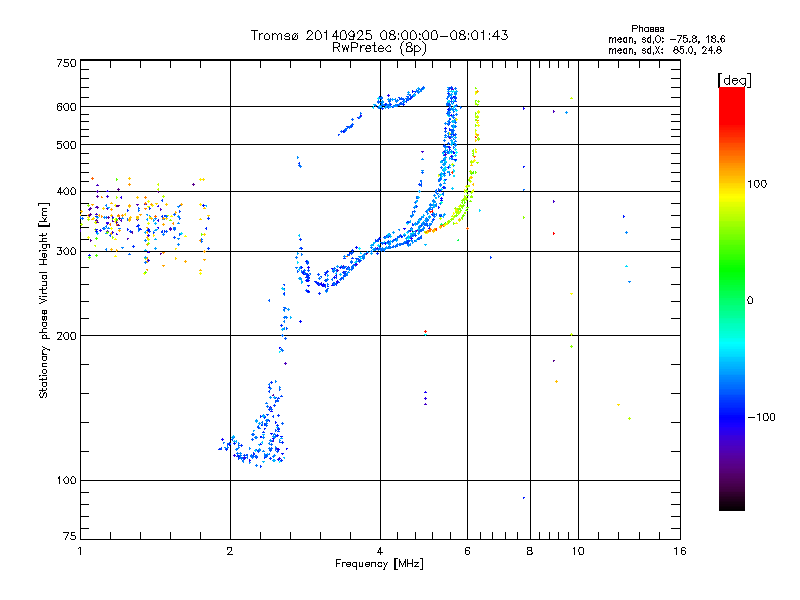This screenshot has width=800, height=600.
Task: Click the blue second-hop trace above 600 km
Action: (x=398, y=98)
